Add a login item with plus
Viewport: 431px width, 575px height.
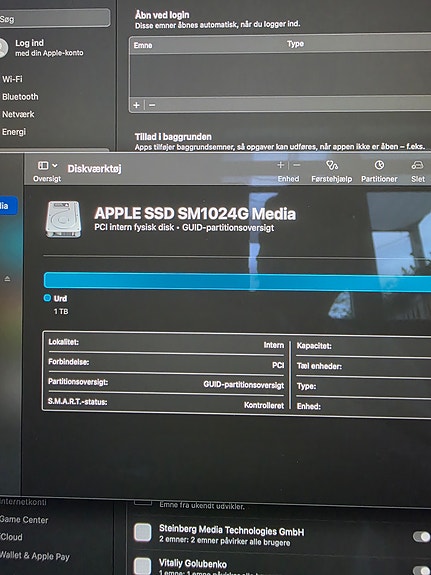136,105
